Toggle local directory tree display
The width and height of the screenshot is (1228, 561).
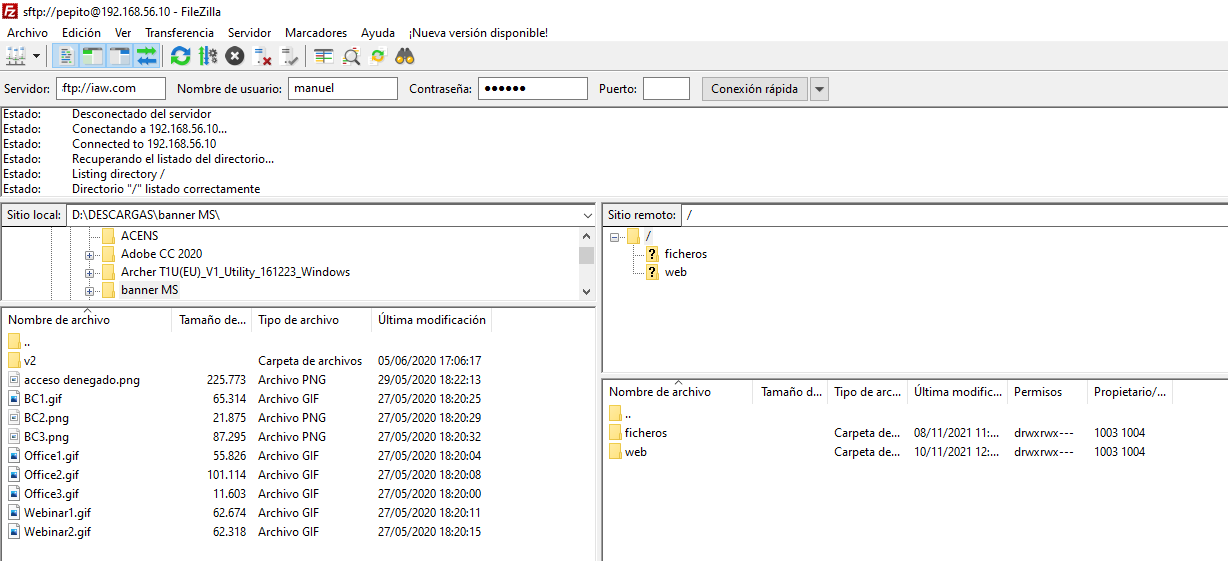tap(93, 56)
